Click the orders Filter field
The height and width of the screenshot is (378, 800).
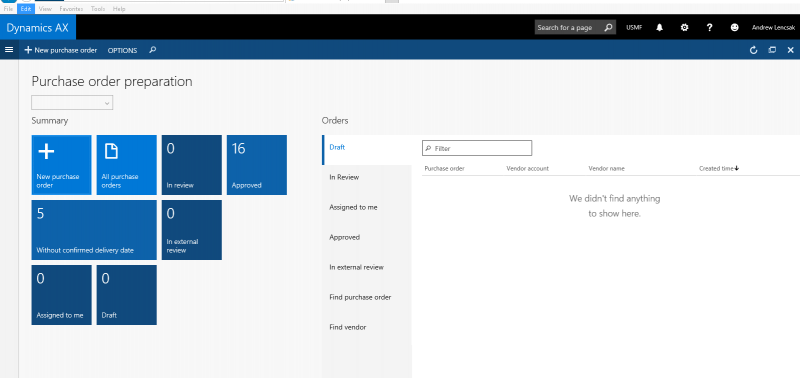point(477,148)
